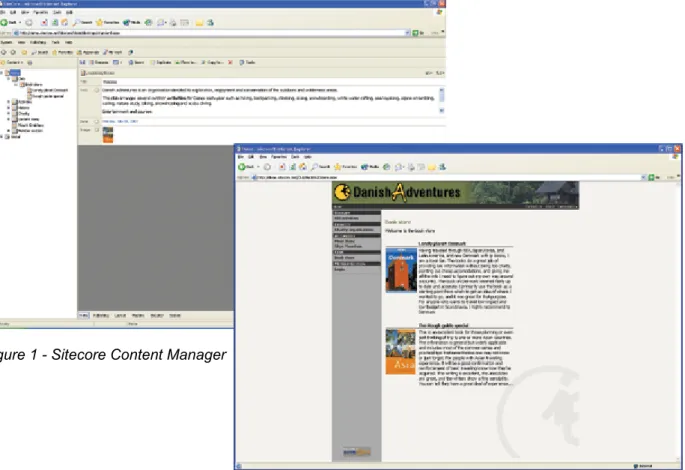The height and width of the screenshot is (470, 685).
Task: Click Sitecore Search toolbar button
Action: tap(40, 52)
